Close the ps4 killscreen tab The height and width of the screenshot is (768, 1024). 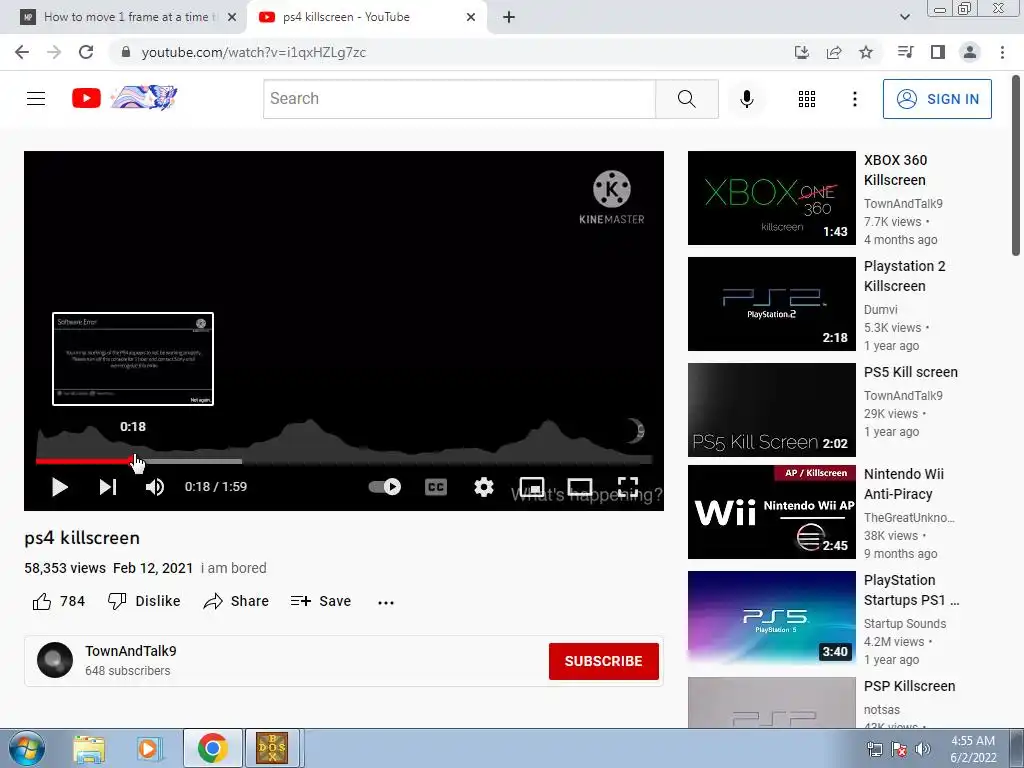[x=471, y=17]
